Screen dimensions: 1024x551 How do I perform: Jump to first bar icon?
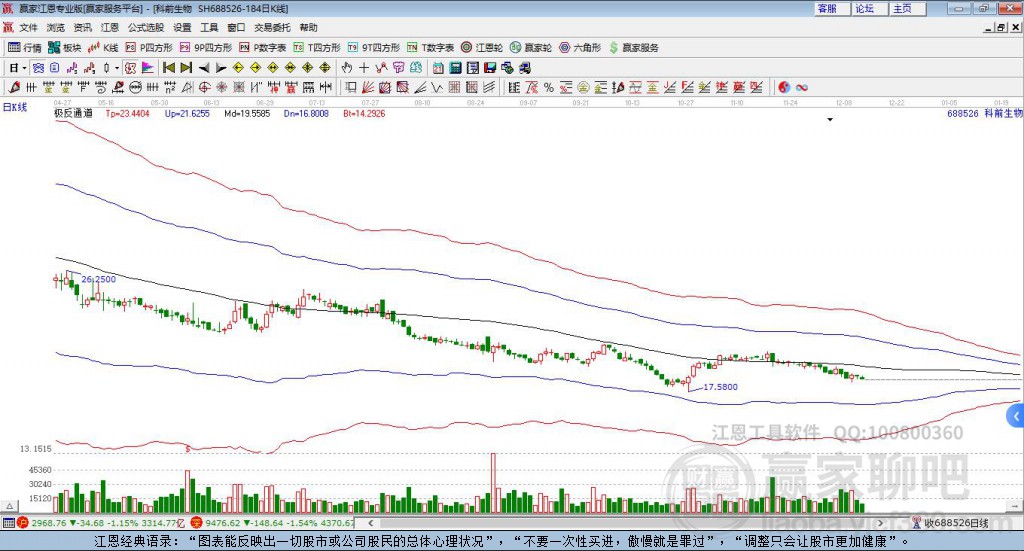(x=168, y=68)
